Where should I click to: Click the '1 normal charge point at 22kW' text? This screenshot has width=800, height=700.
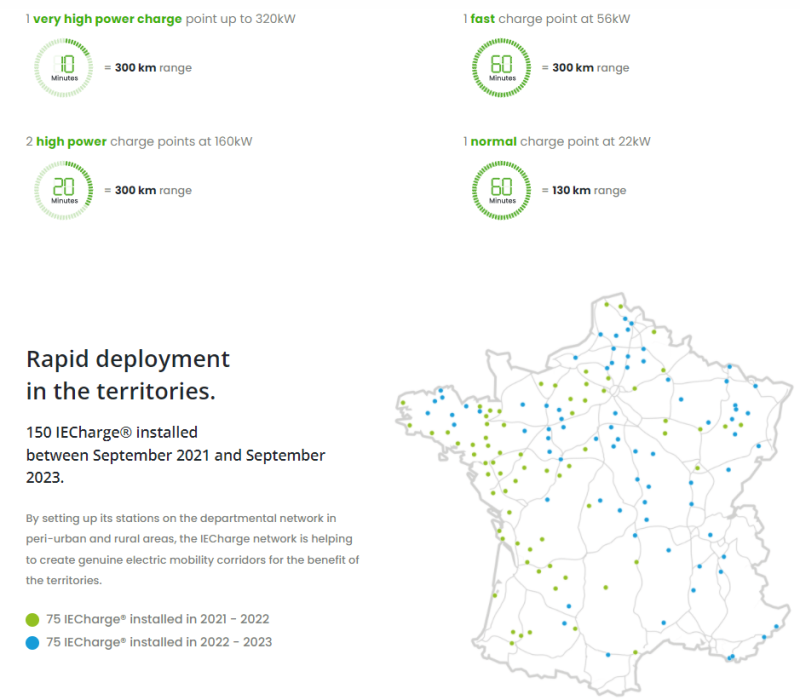pyautogui.click(x=556, y=141)
